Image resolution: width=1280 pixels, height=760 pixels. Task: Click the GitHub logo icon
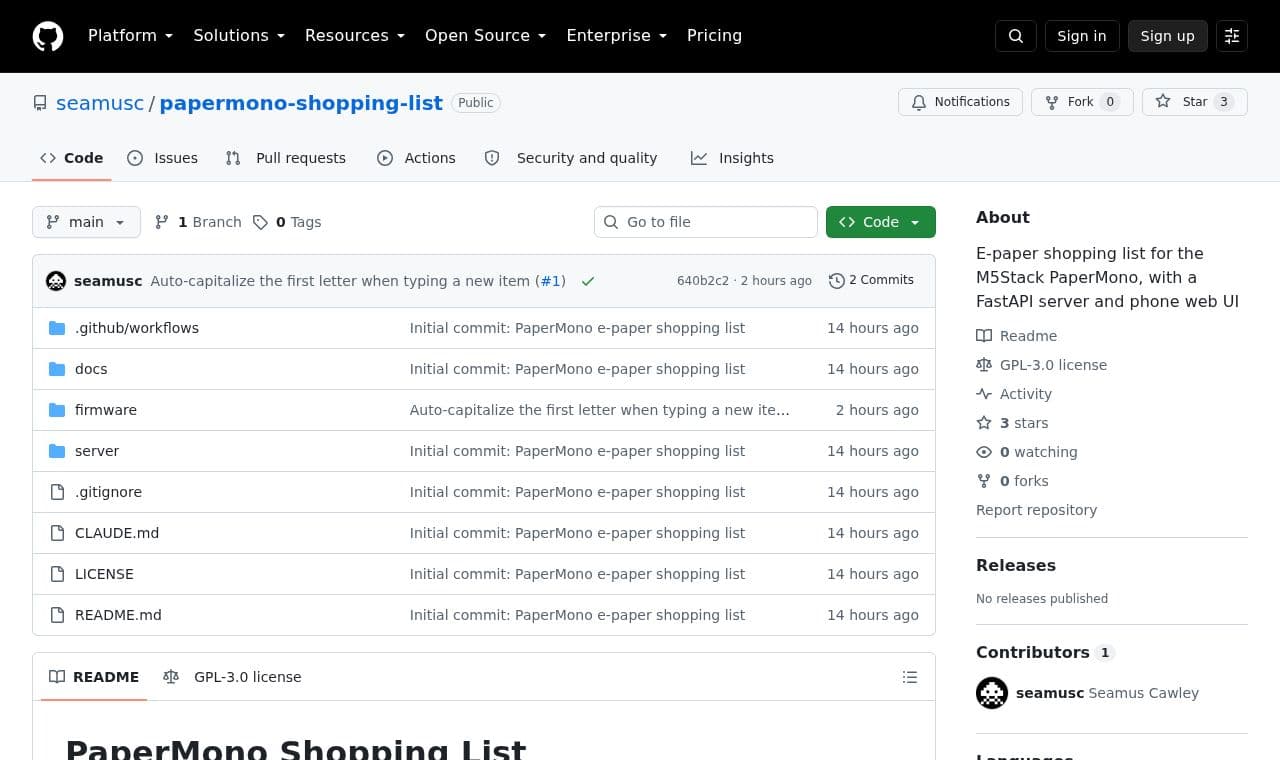click(x=48, y=36)
